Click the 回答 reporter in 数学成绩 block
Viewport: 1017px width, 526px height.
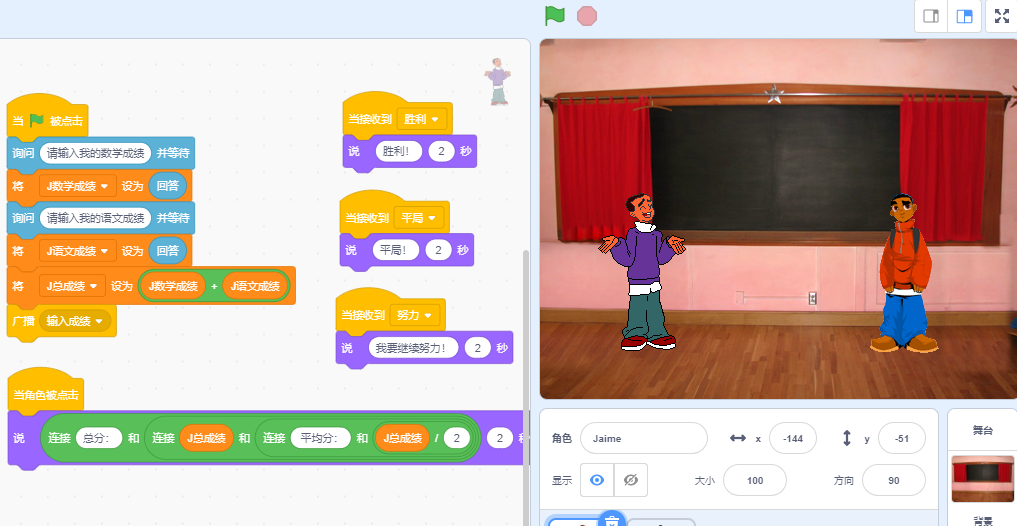click(x=167, y=186)
